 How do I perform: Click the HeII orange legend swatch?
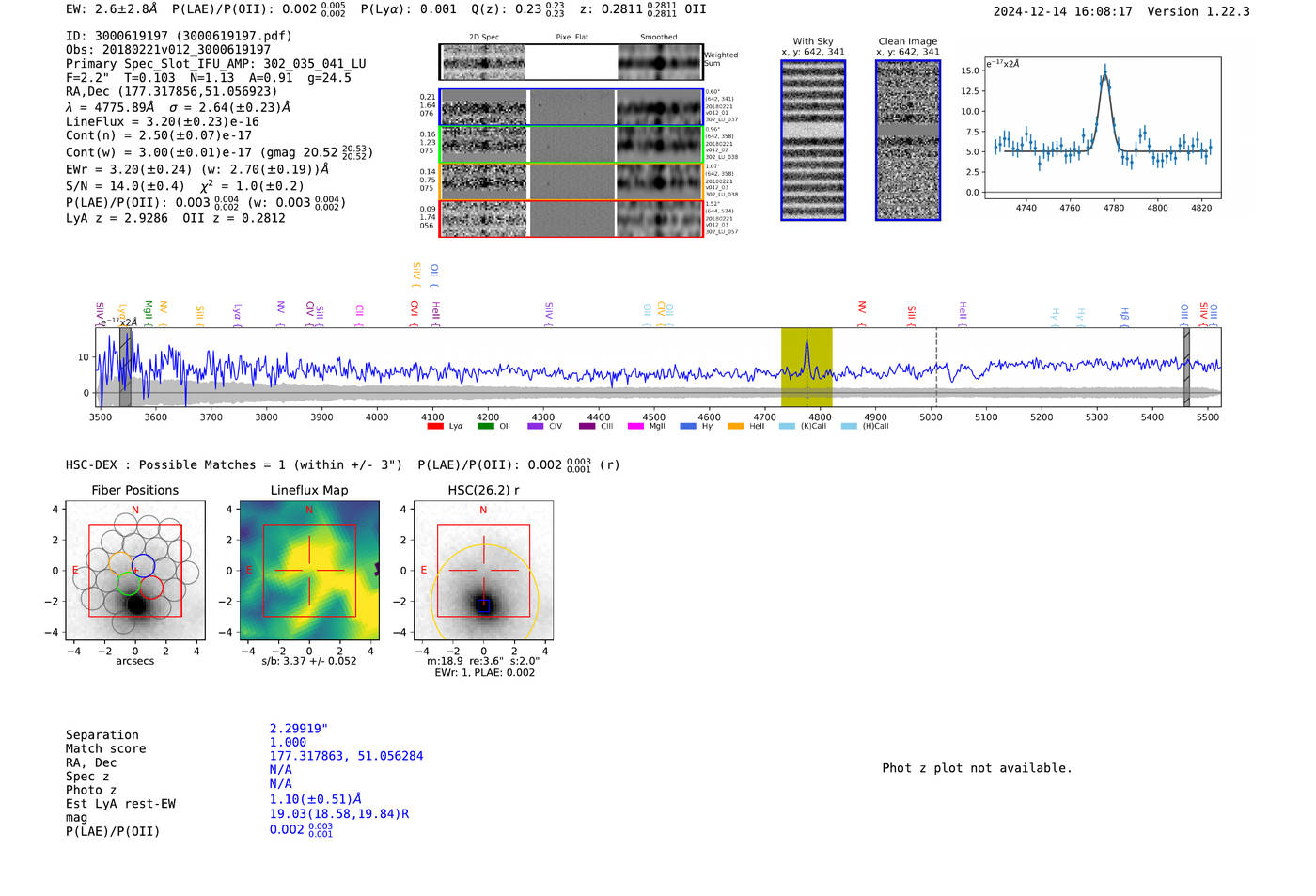point(736,426)
